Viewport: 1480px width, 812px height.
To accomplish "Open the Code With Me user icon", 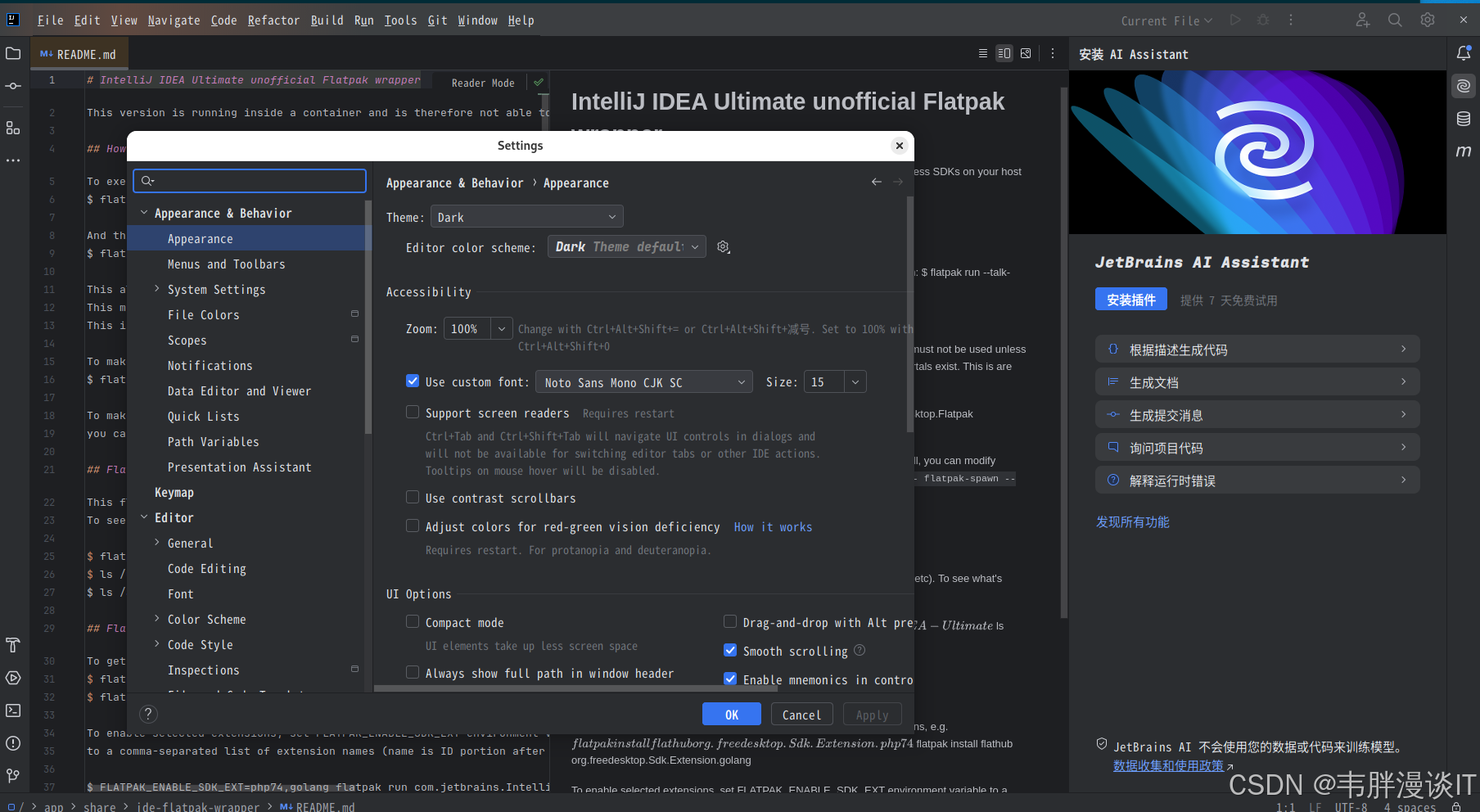I will 1363,20.
